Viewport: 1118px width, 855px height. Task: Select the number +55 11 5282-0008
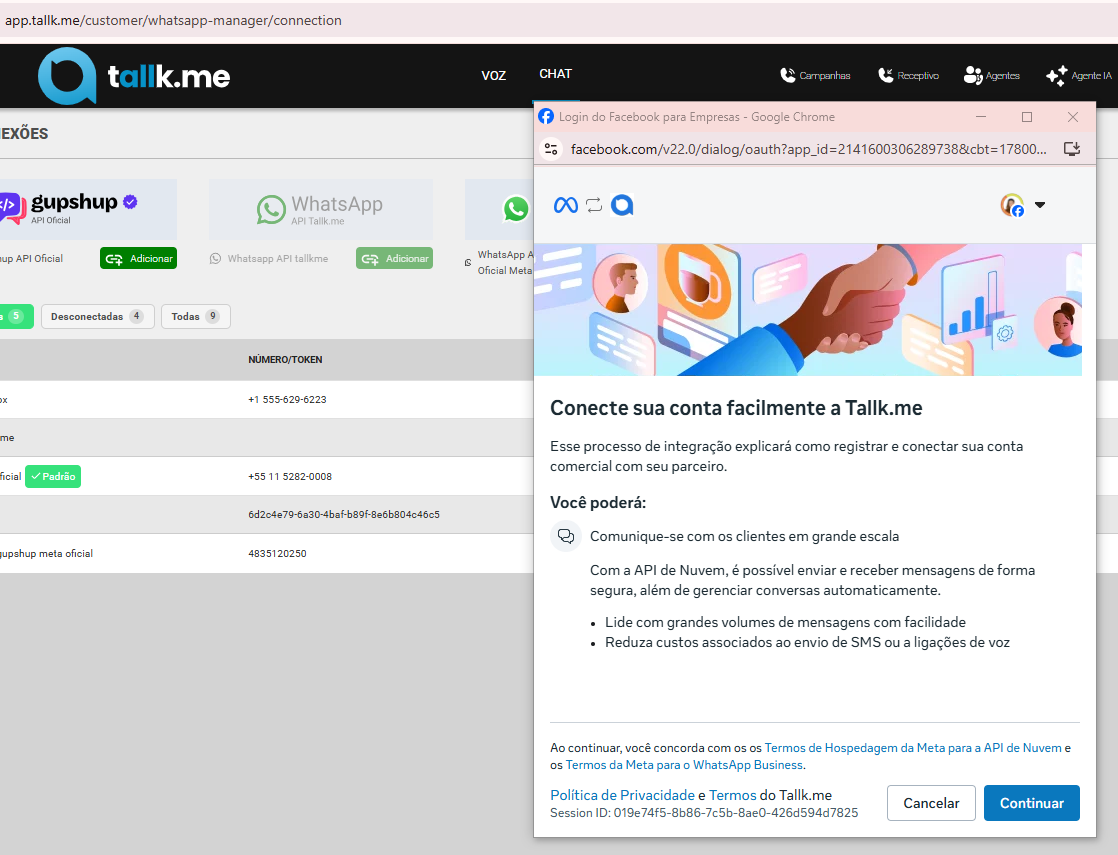pos(290,476)
